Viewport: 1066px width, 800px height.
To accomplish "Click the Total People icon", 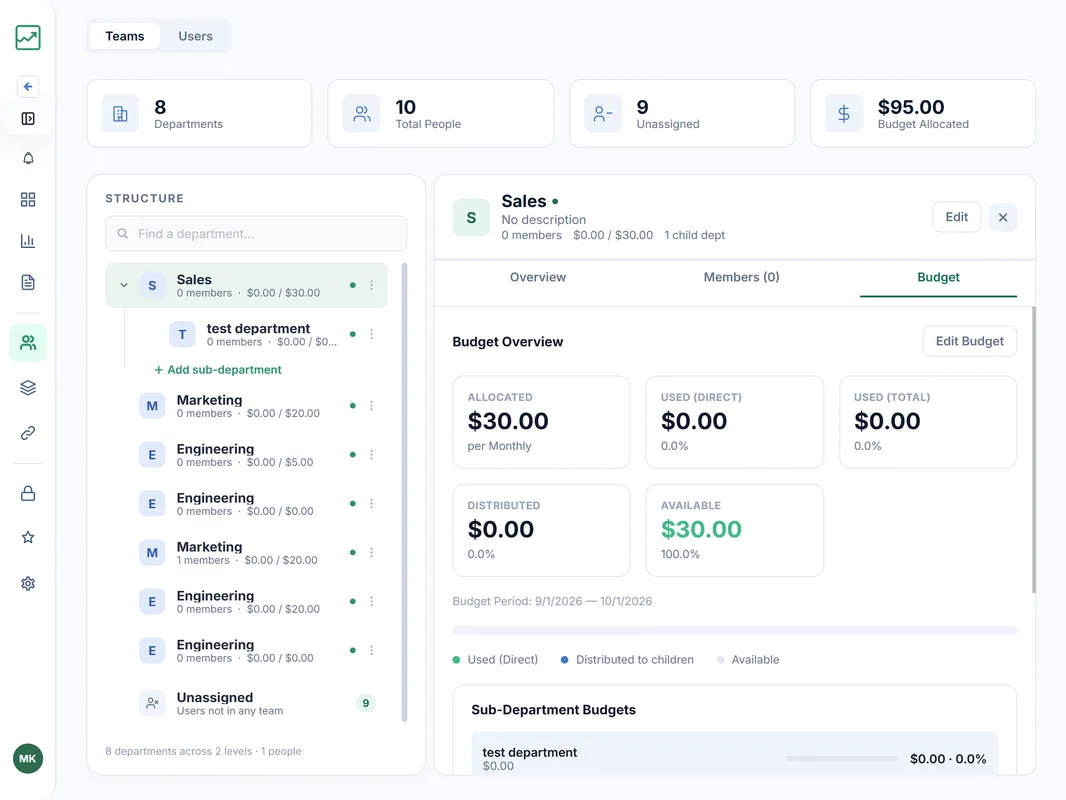I will click(362, 114).
